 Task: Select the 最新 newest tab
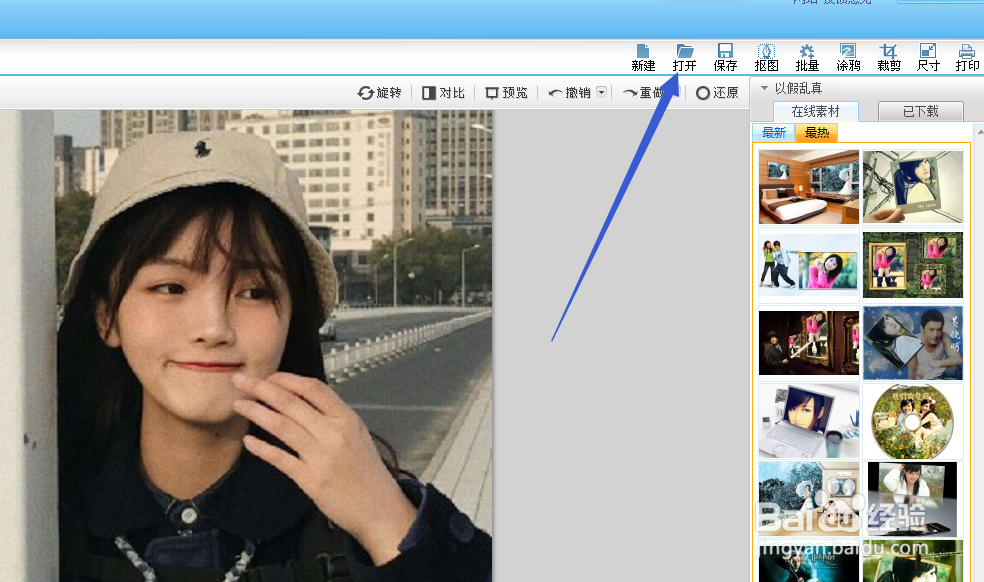[774, 132]
